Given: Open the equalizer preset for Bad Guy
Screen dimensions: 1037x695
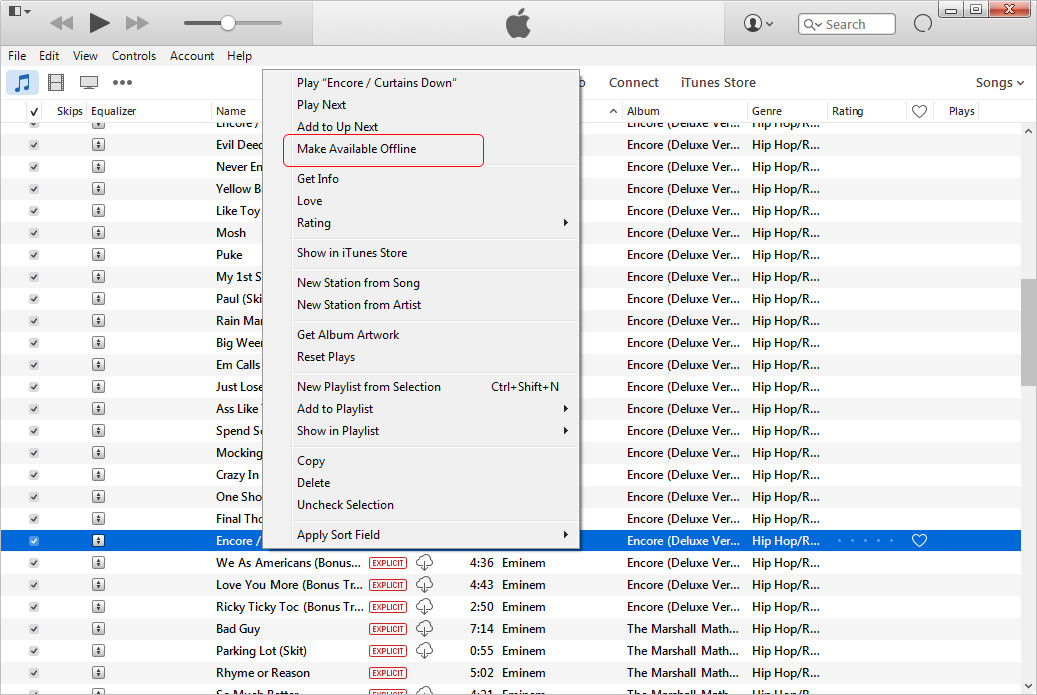Looking at the screenshot, I should (x=99, y=629).
